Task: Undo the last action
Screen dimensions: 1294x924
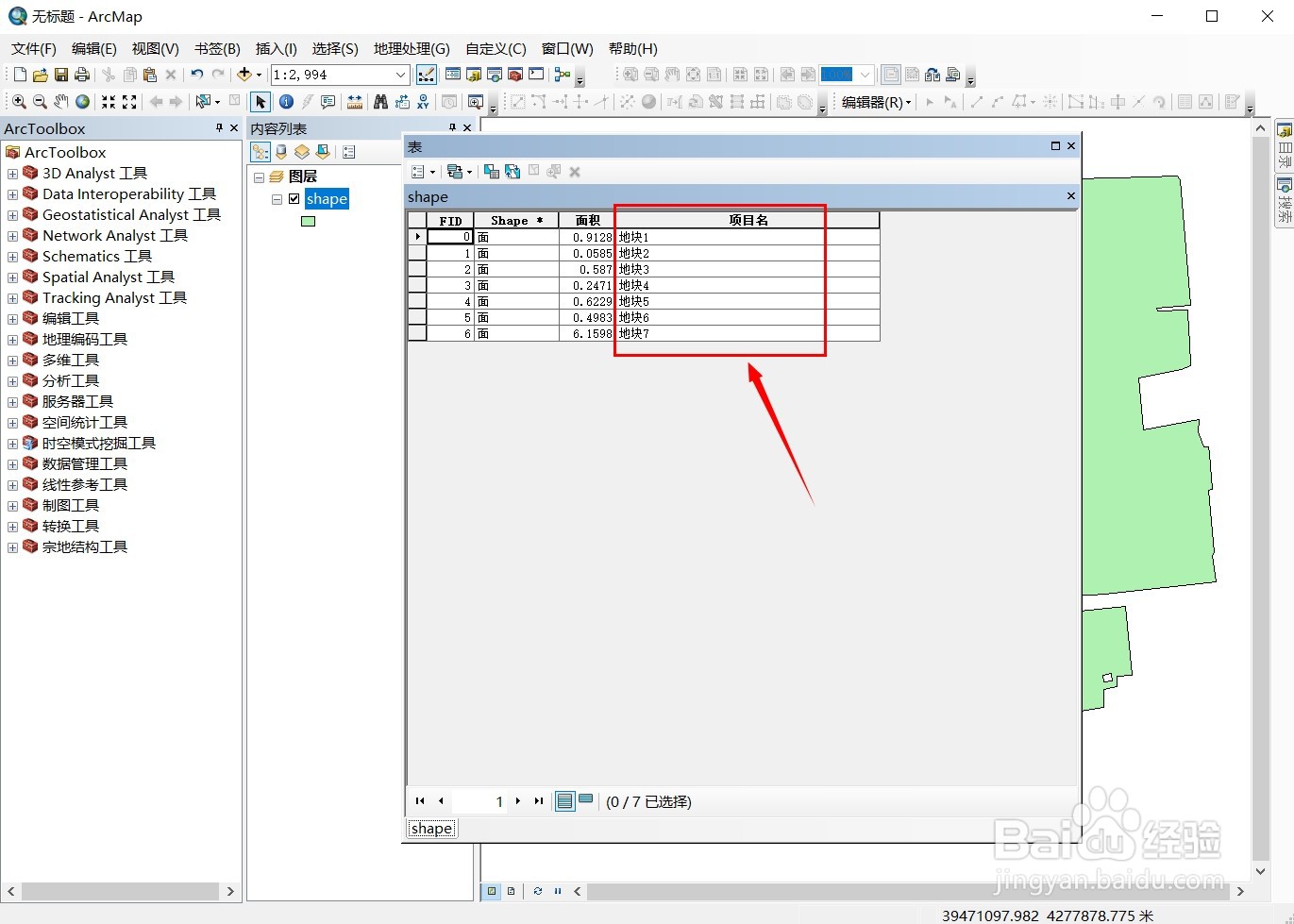Action: point(196,75)
